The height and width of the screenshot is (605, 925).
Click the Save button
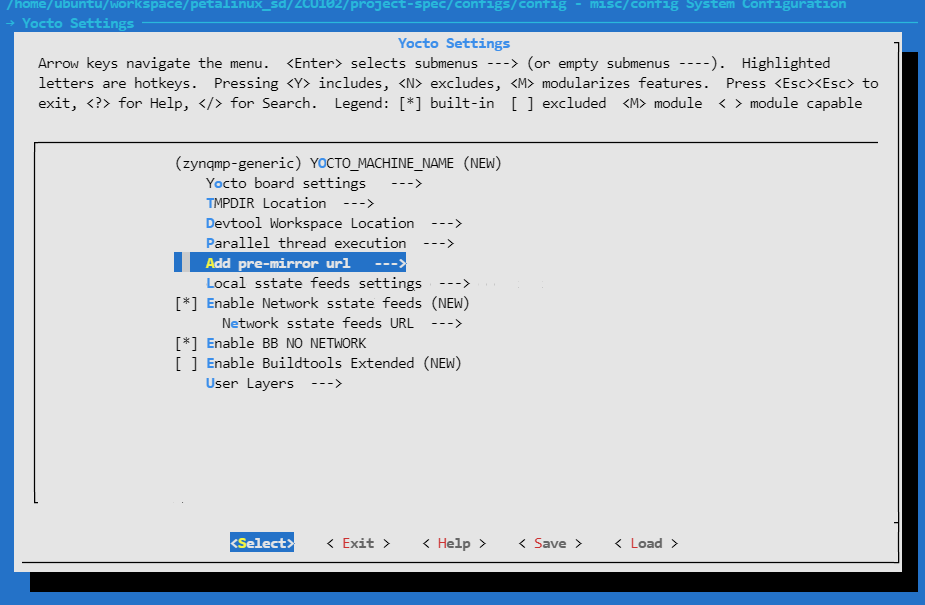coord(550,543)
